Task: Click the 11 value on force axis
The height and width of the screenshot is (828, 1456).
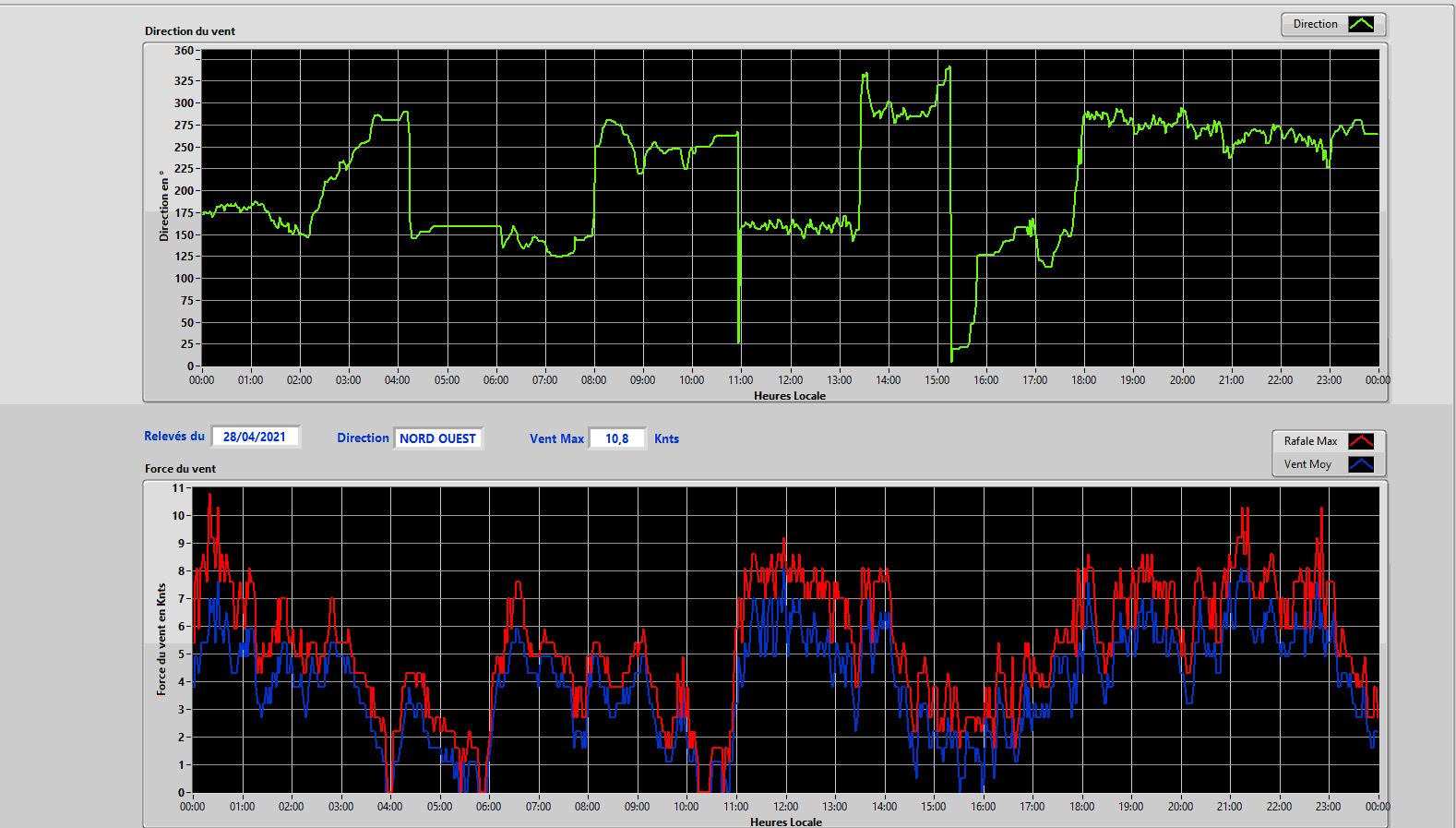Action: pyautogui.click(x=178, y=487)
